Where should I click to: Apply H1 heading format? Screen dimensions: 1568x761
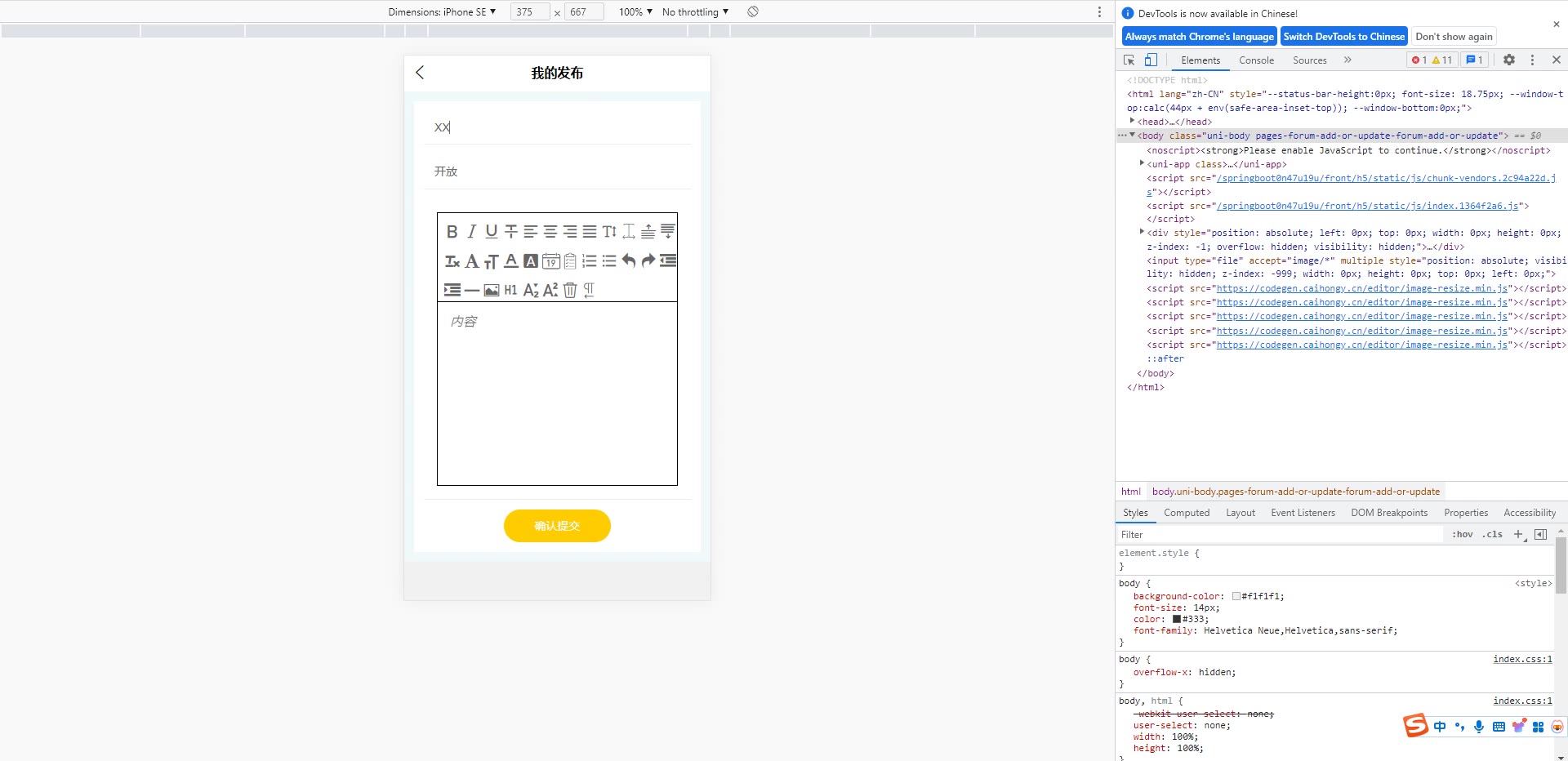click(x=510, y=290)
